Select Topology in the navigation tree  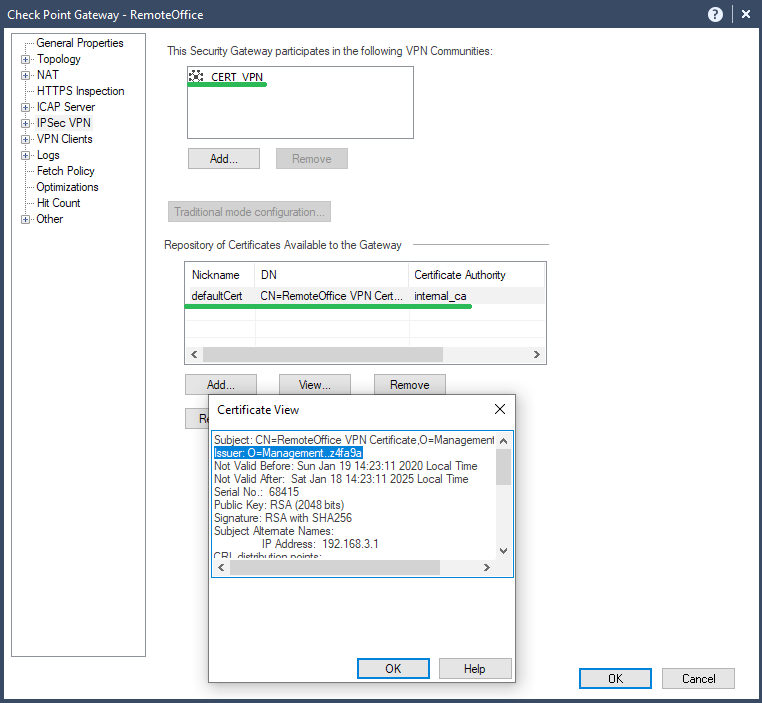click(59, 59)
